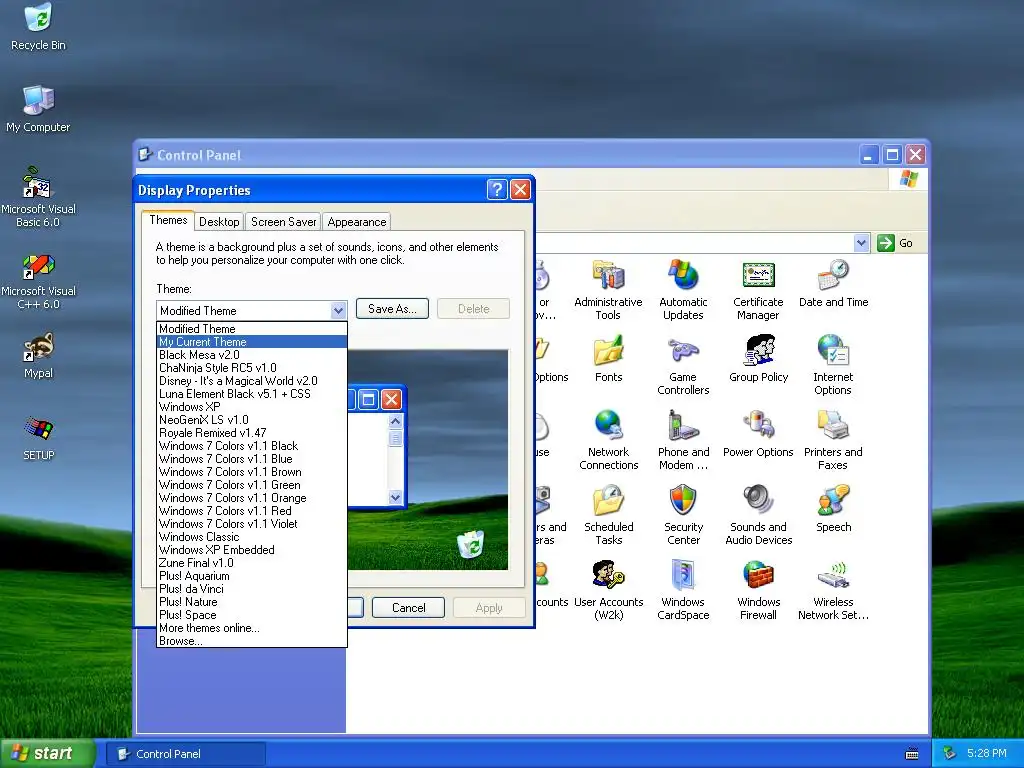Open Certificate Manager icon

[758, 290]
